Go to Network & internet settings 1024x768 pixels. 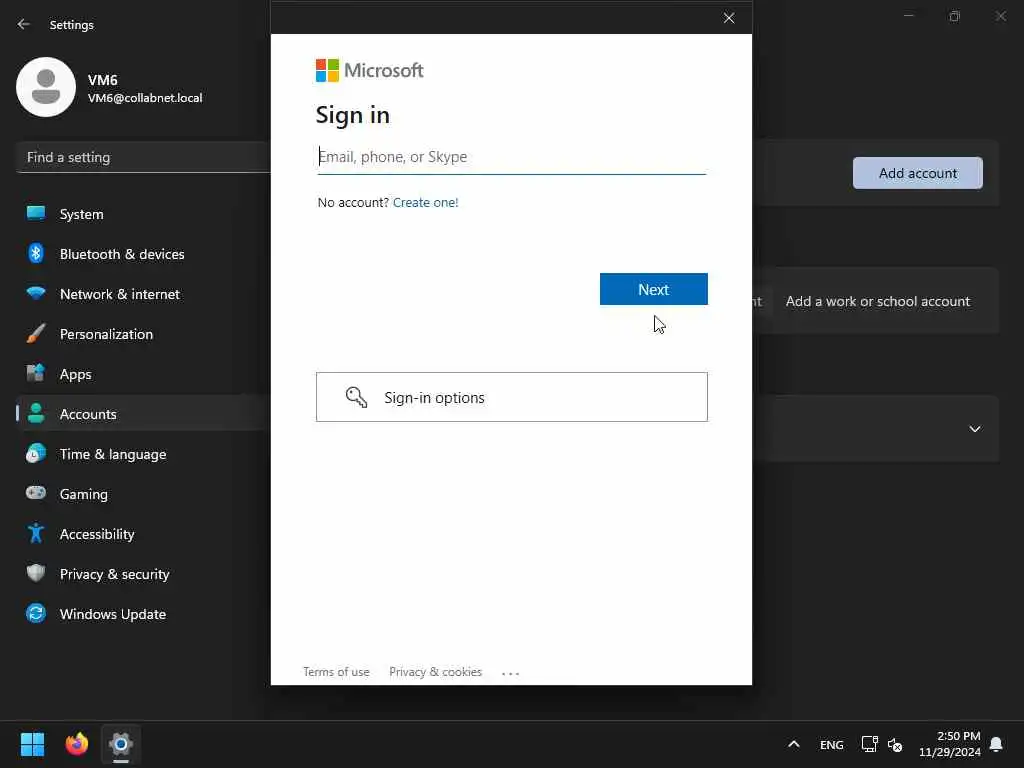tap(142, 294)
